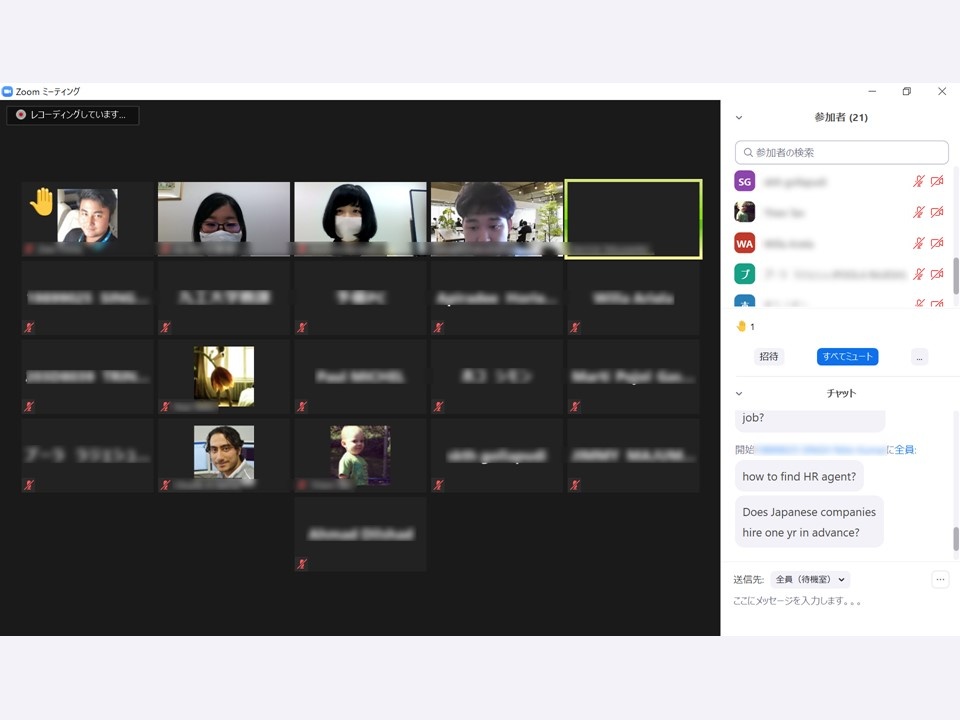The height and width of the screenshot is (720, 960).
Task: Open the chat more options ellipsis button
Action: point(940,579)
